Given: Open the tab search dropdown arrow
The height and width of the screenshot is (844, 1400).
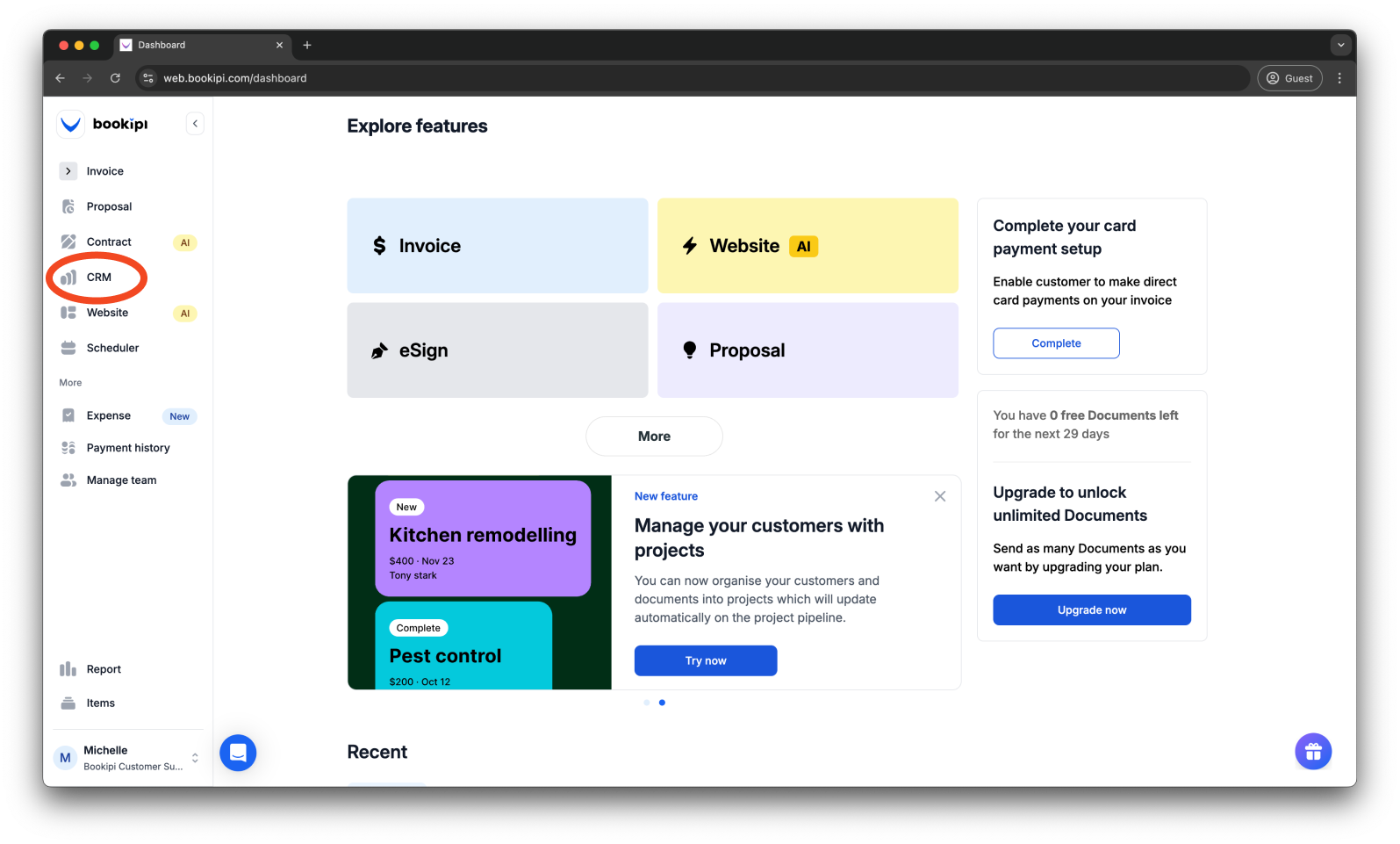Looking at the screenshot, I should [x=1340, y=45].
